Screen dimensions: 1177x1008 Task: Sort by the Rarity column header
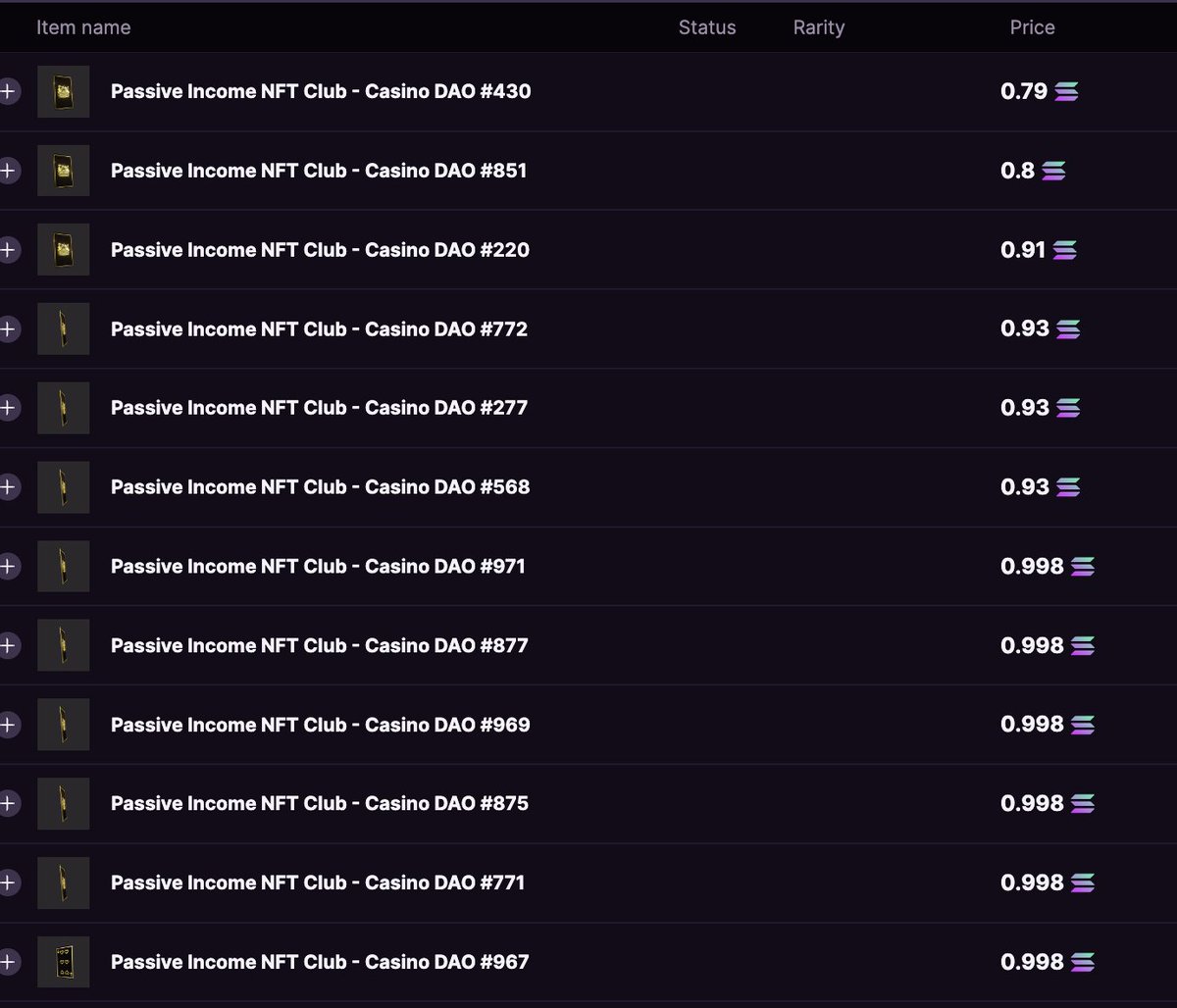(819, 27)
